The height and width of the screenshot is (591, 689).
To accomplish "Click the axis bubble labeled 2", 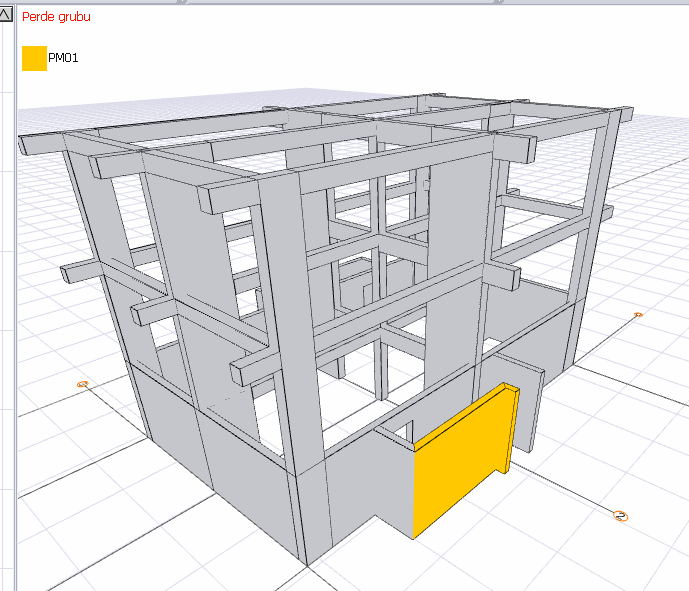I will pyautogui.click(x=620, y=516).
